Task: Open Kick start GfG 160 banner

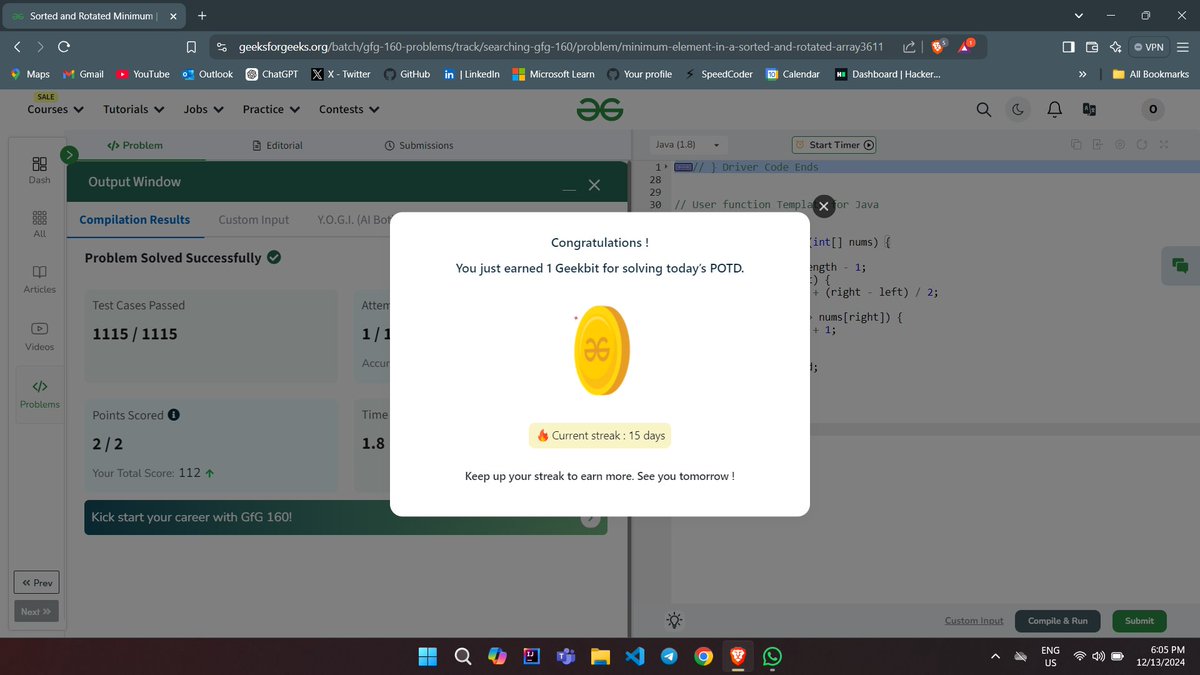Action: (x=345, y=517)
